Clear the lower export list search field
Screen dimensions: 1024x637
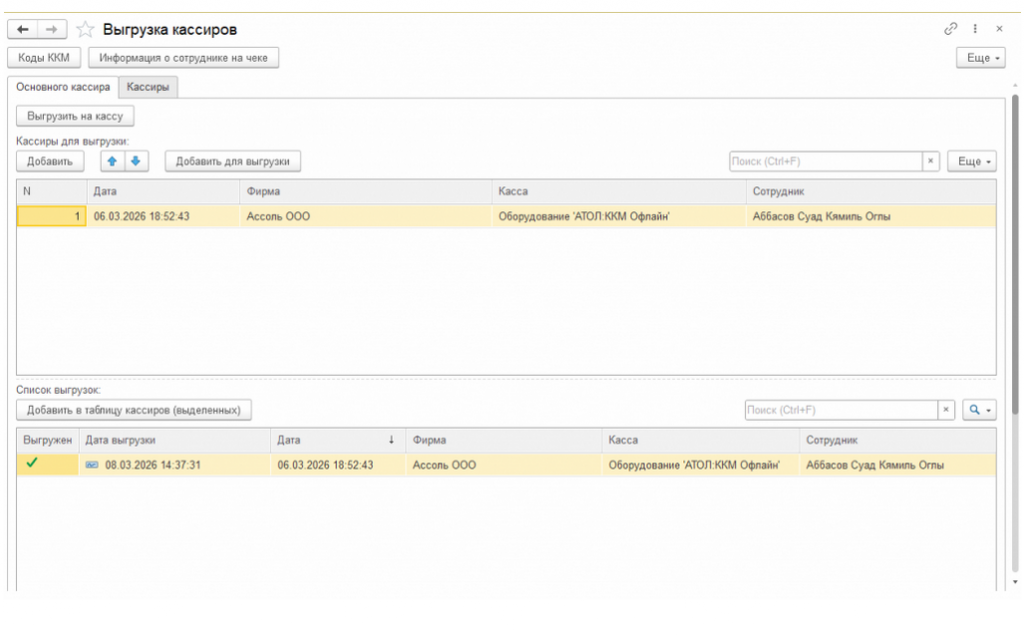[946, 410]
